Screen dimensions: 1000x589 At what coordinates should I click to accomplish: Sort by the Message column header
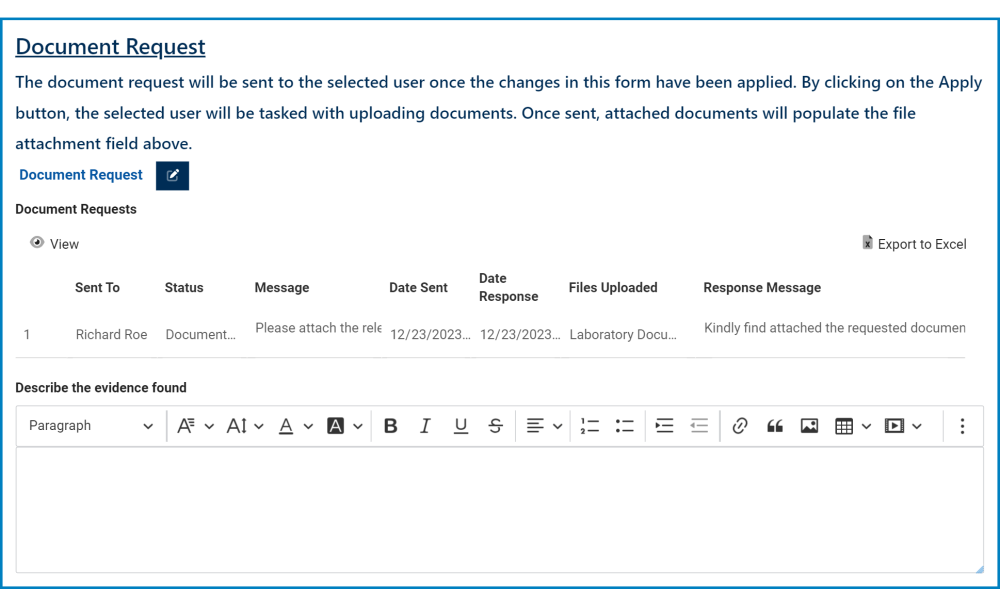[282, 287]
